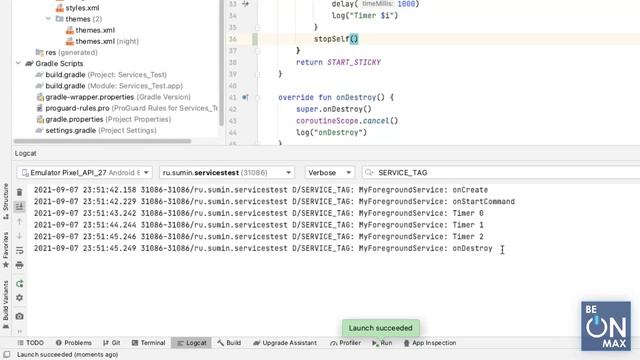The width and height of the screenshot is (640, 360).
Task: Toggle tool window bars icon in status bar
Action: click(x=6, y=354)
